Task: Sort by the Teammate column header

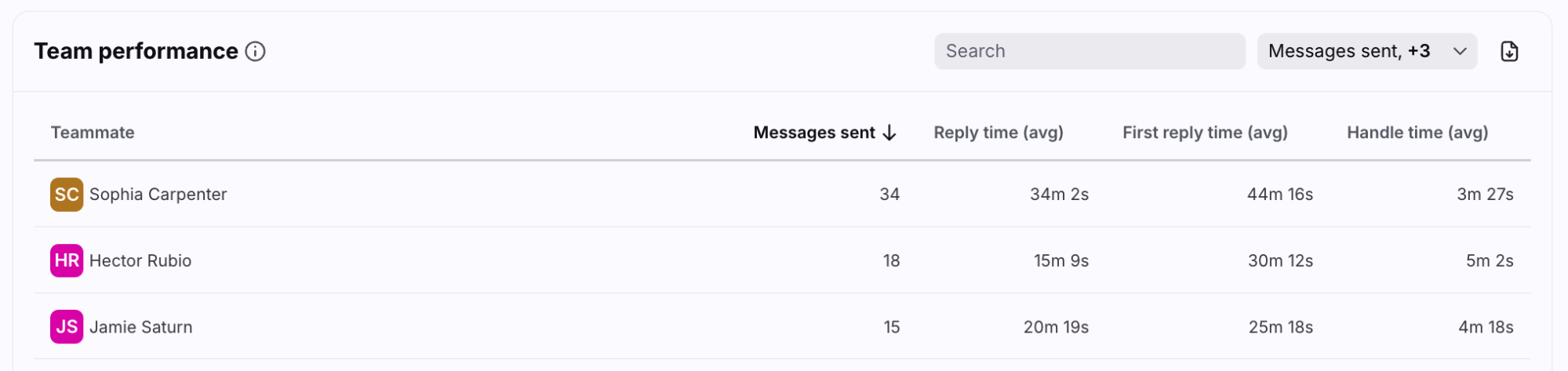Action: pyautogui.click(x=93, y=133)
